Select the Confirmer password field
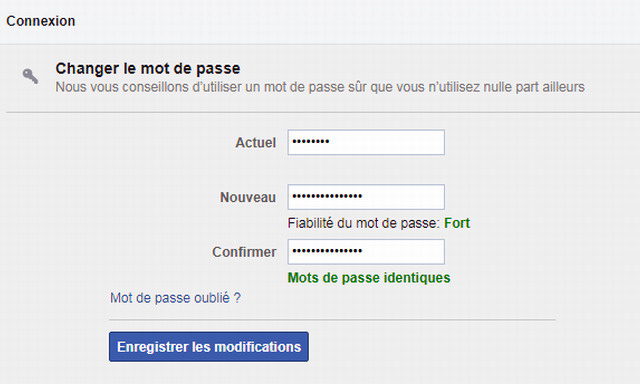The image size is (640, 384). click(366, 252)
